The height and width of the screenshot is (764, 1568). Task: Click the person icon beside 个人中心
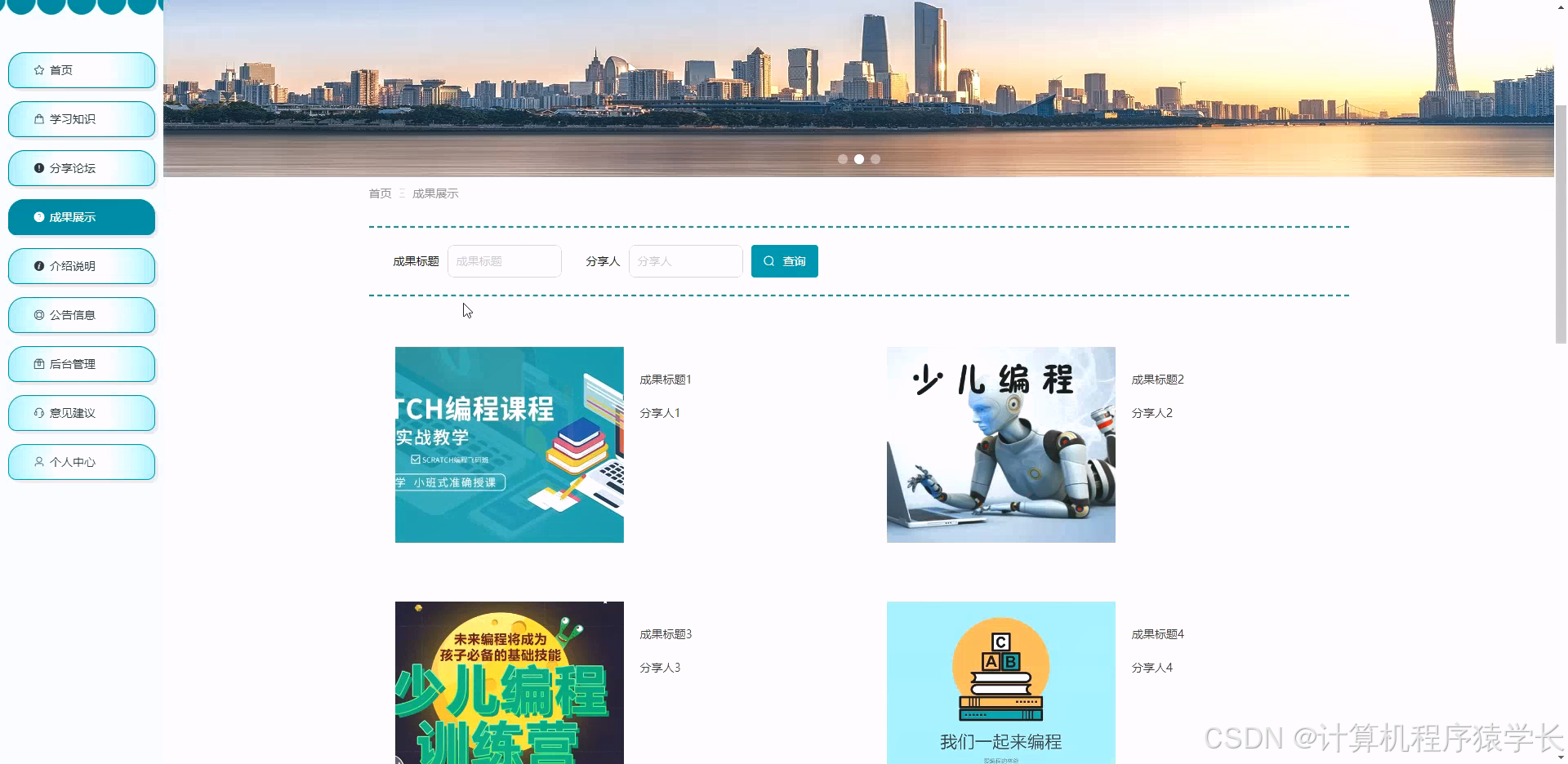pos(38,462)
